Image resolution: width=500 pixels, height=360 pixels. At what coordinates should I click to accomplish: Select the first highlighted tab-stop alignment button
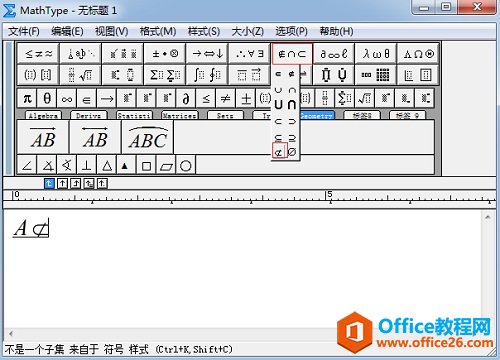(x=49, y=183)
